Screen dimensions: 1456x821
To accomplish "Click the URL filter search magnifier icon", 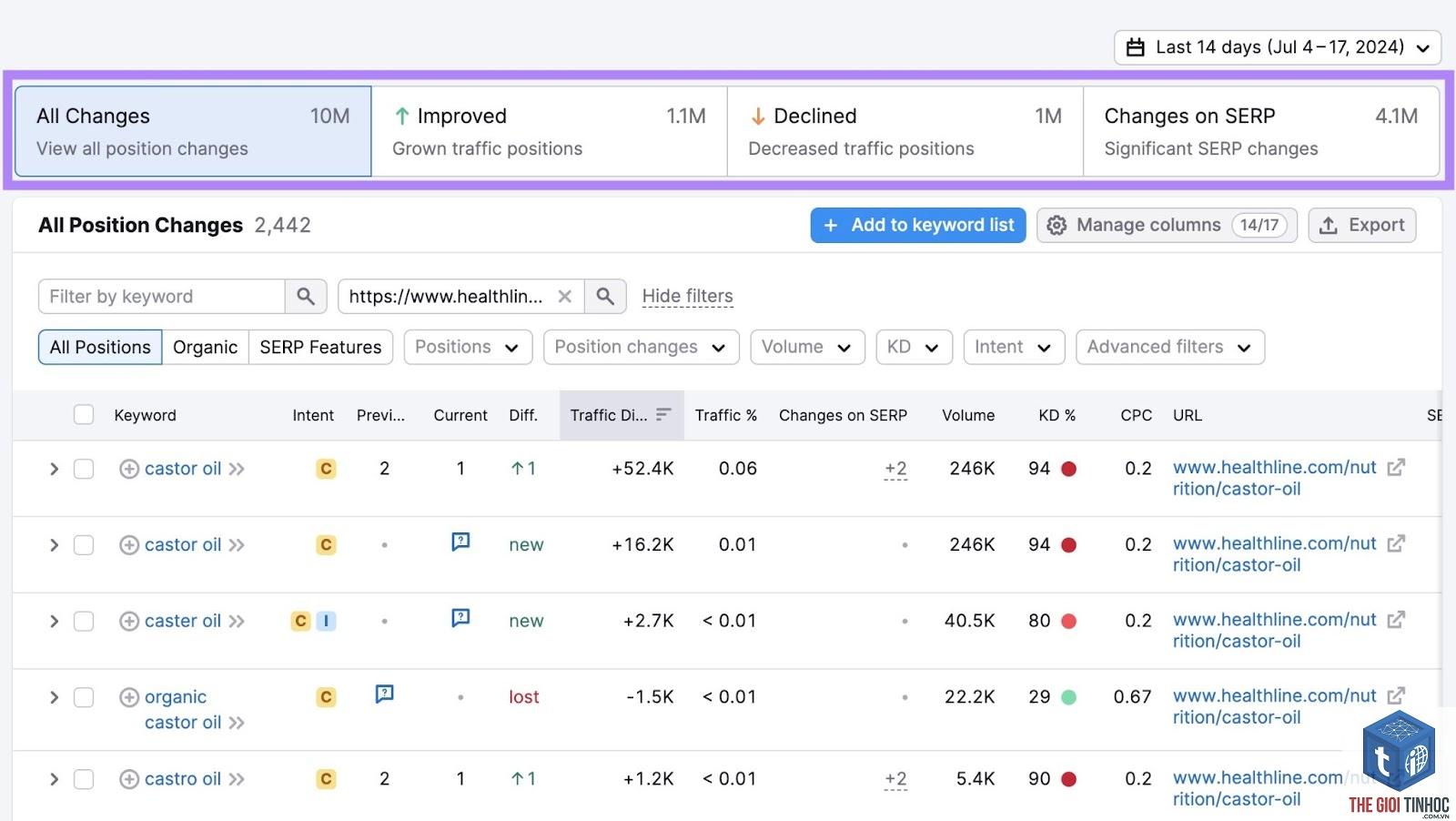I will (605, 296).
